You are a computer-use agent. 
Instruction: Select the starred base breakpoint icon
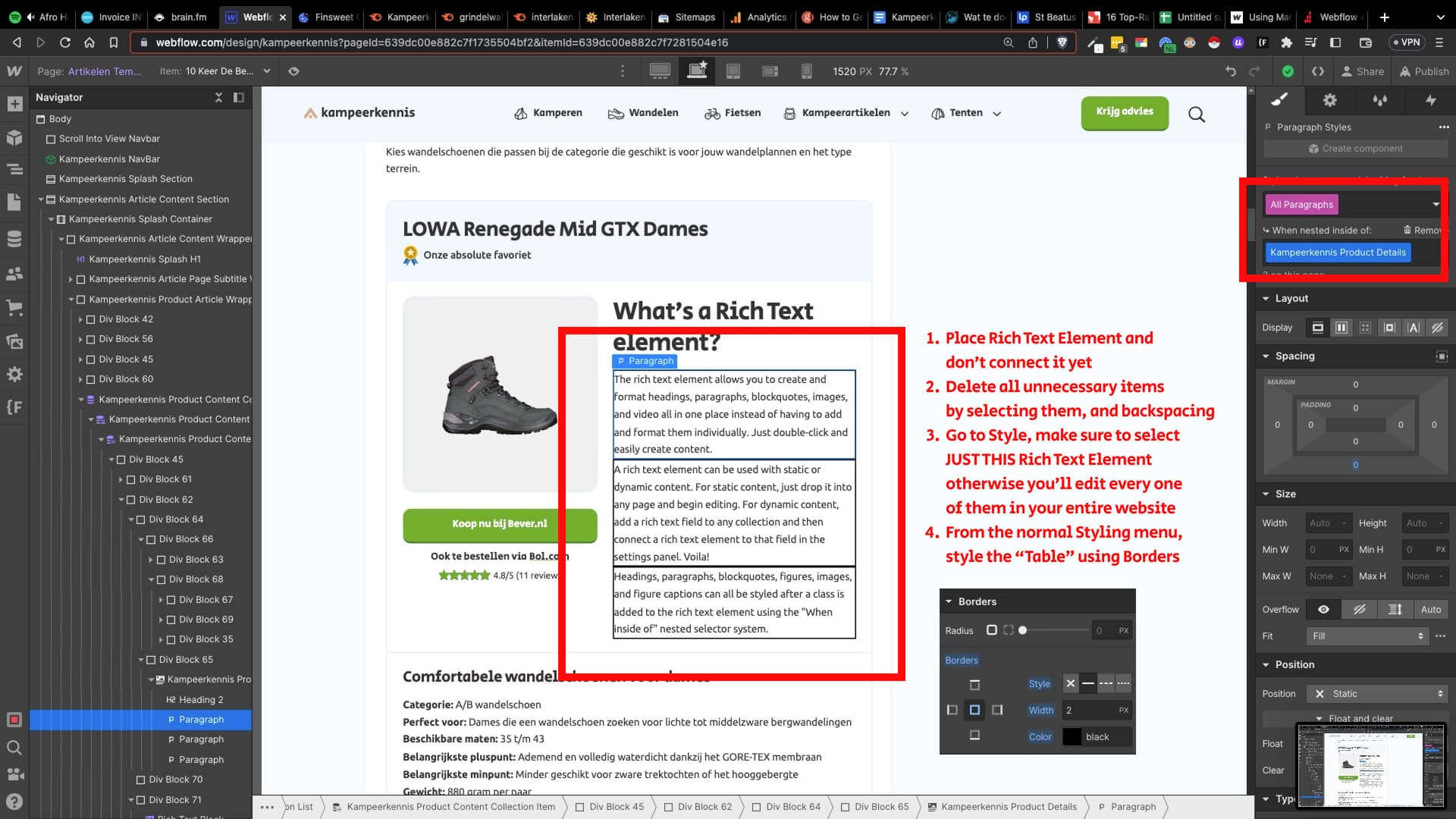pos(697,71)
